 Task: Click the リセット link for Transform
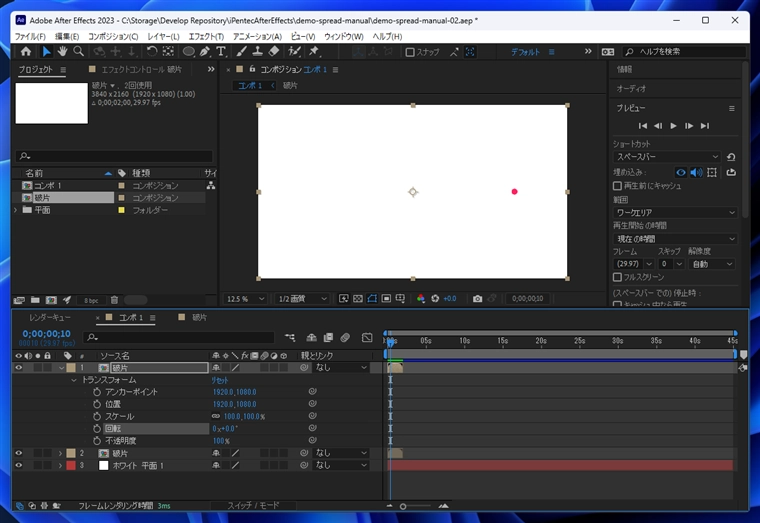coord(220,380)
